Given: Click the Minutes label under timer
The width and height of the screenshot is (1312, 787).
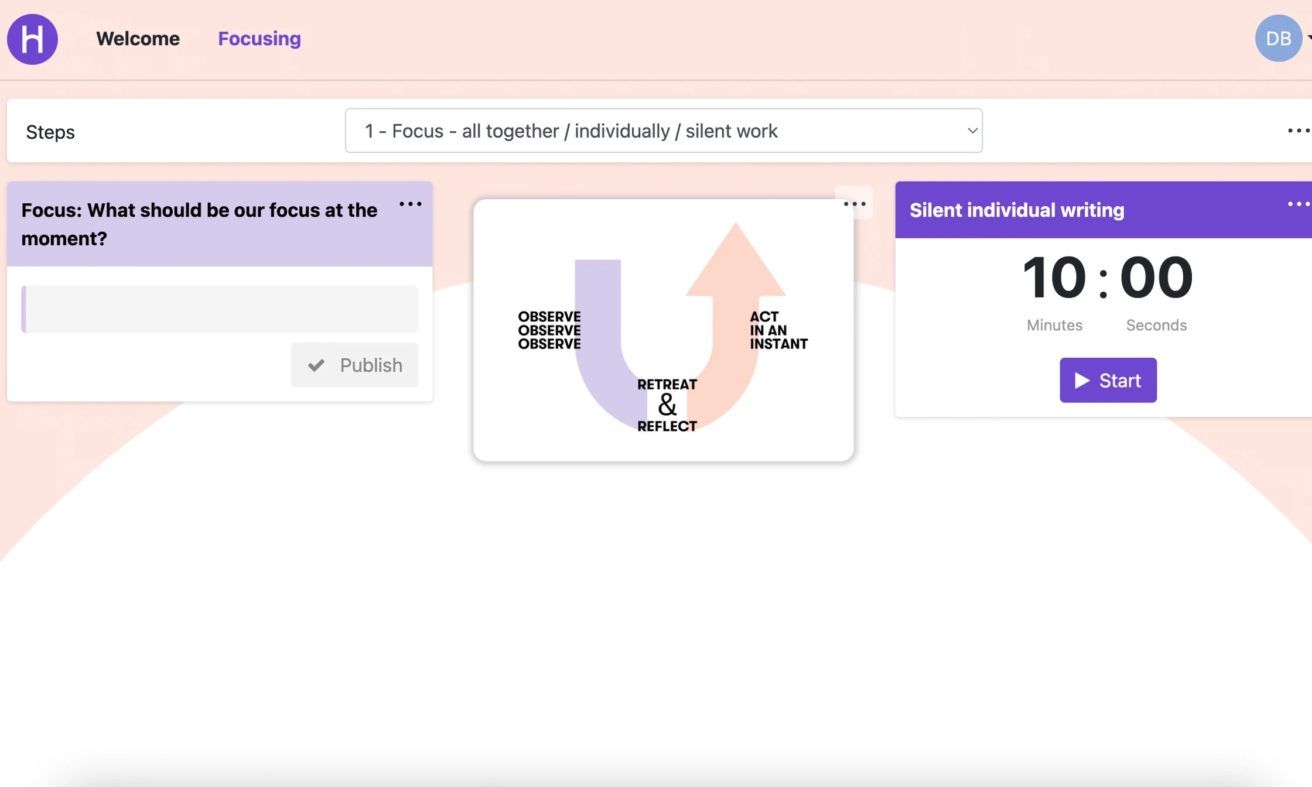Looking at the screenshot, I should point(1054,325).
